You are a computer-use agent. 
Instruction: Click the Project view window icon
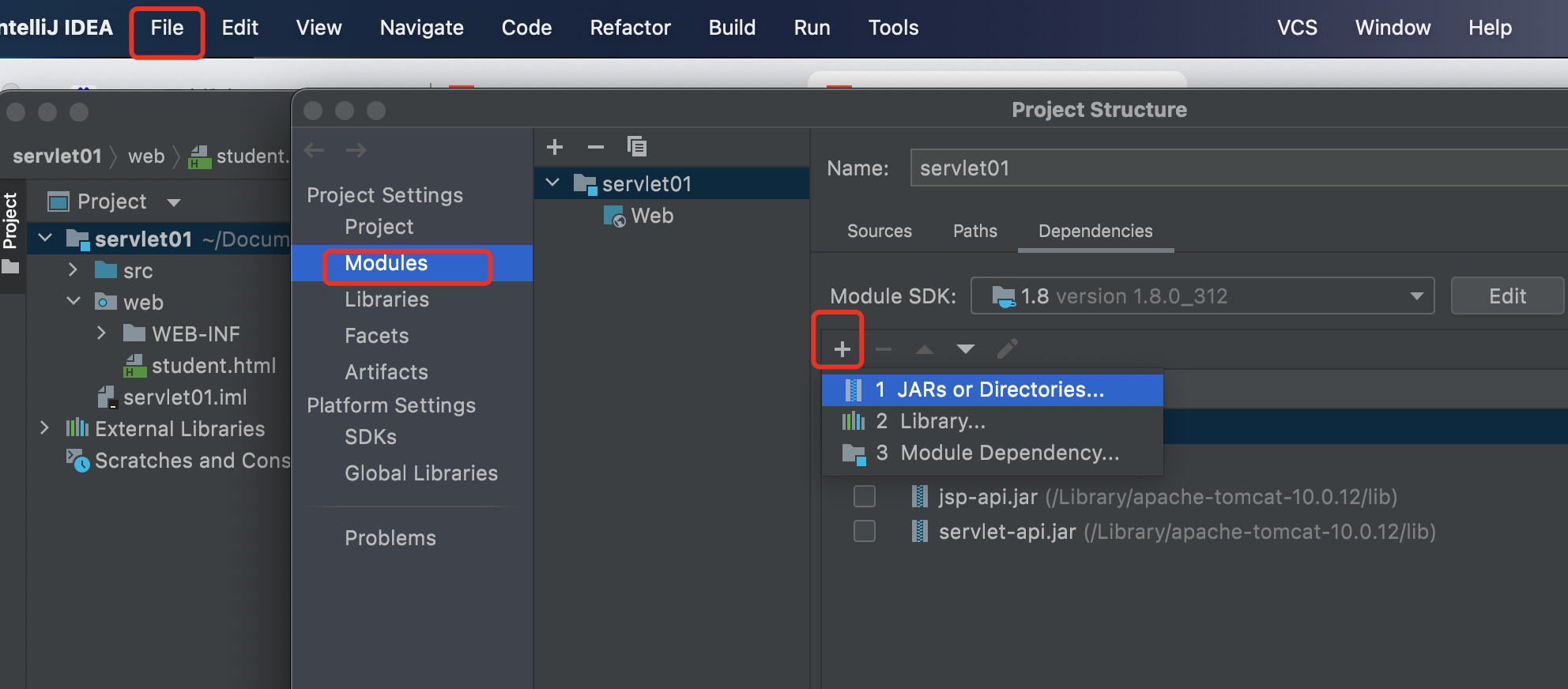pyautogui.click(x=58, y=201)
